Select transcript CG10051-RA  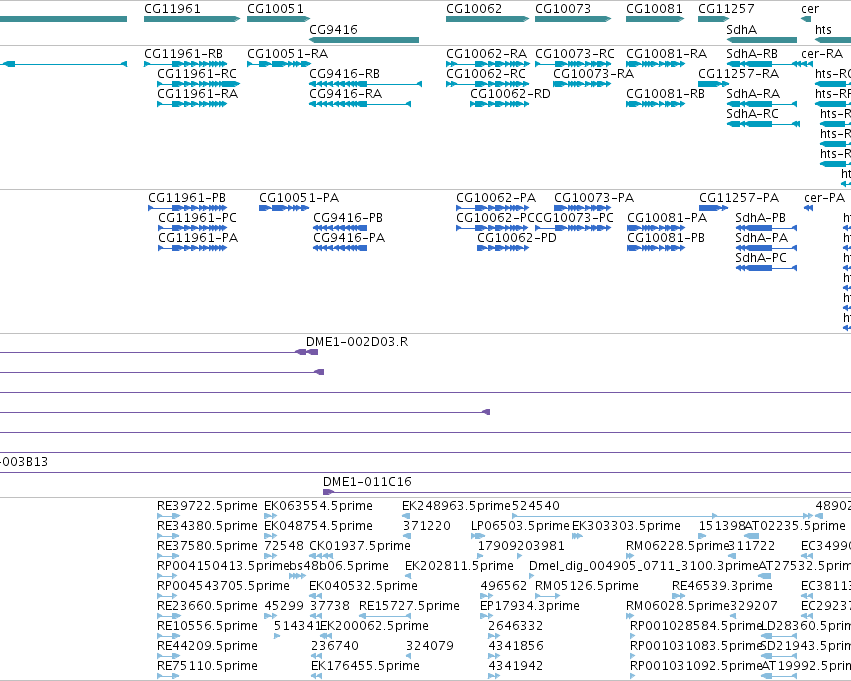click(x=278, y=64)
